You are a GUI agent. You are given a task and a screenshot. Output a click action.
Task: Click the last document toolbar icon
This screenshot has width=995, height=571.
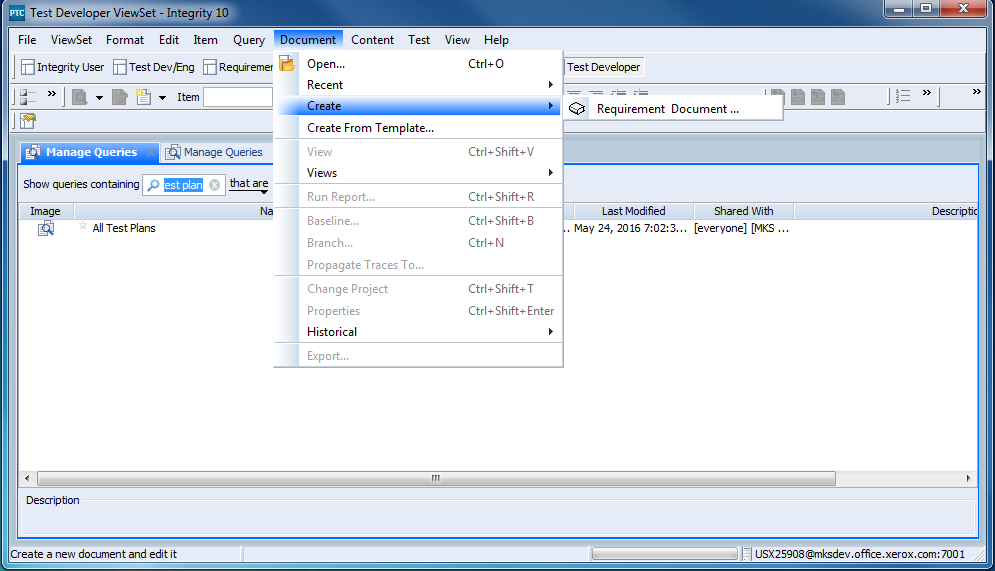click(x=838, y=97)
